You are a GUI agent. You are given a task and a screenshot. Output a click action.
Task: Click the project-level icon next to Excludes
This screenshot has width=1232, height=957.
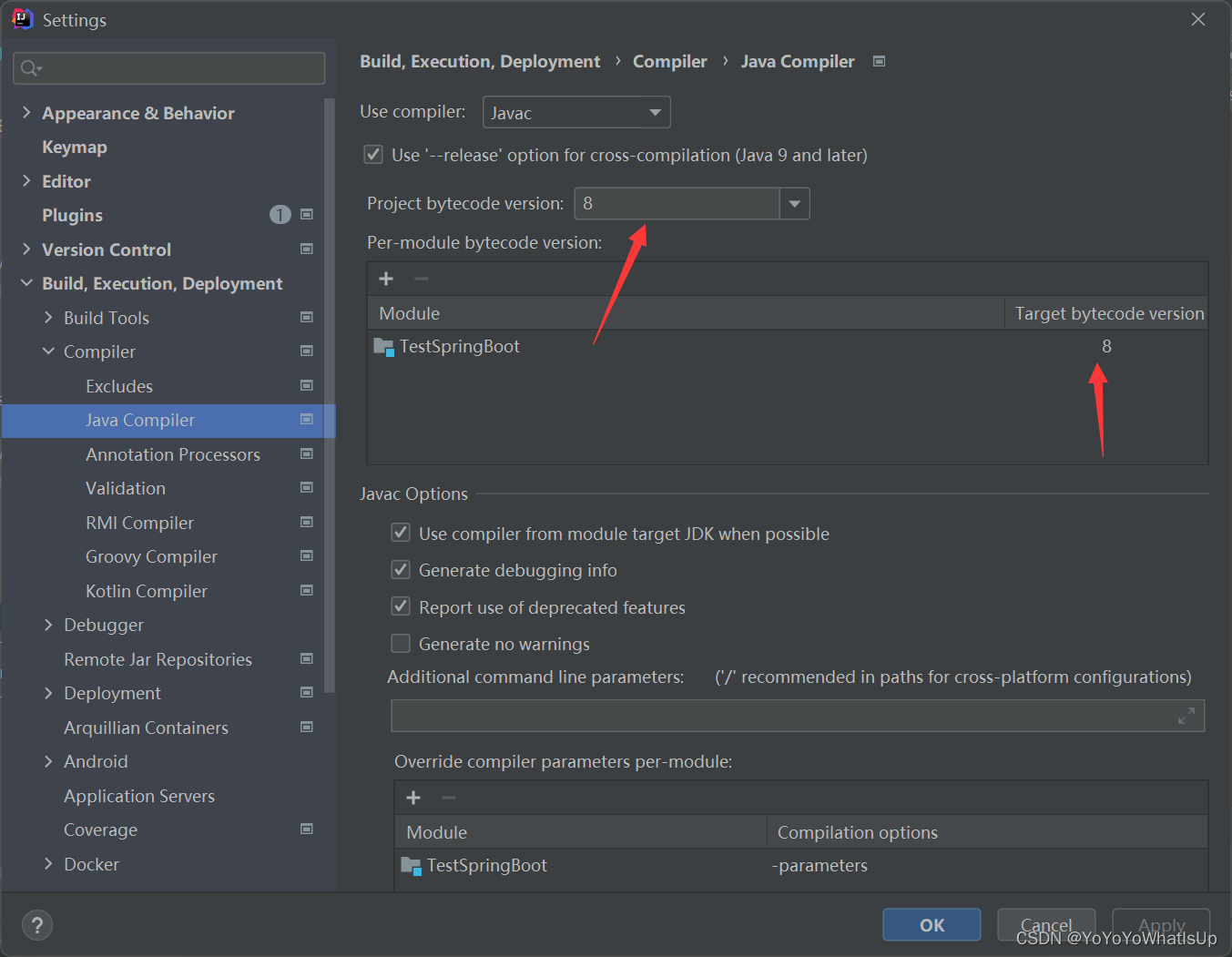coord(307,385)
